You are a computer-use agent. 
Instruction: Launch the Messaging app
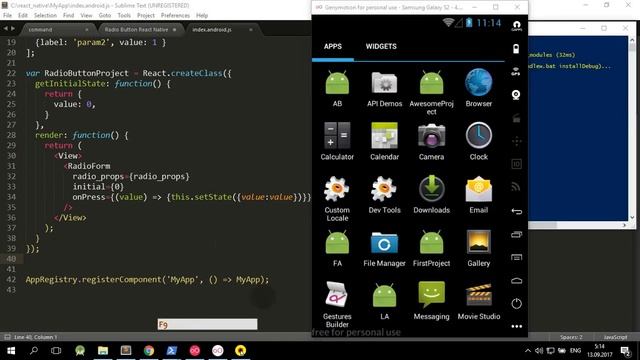point(431,301)
